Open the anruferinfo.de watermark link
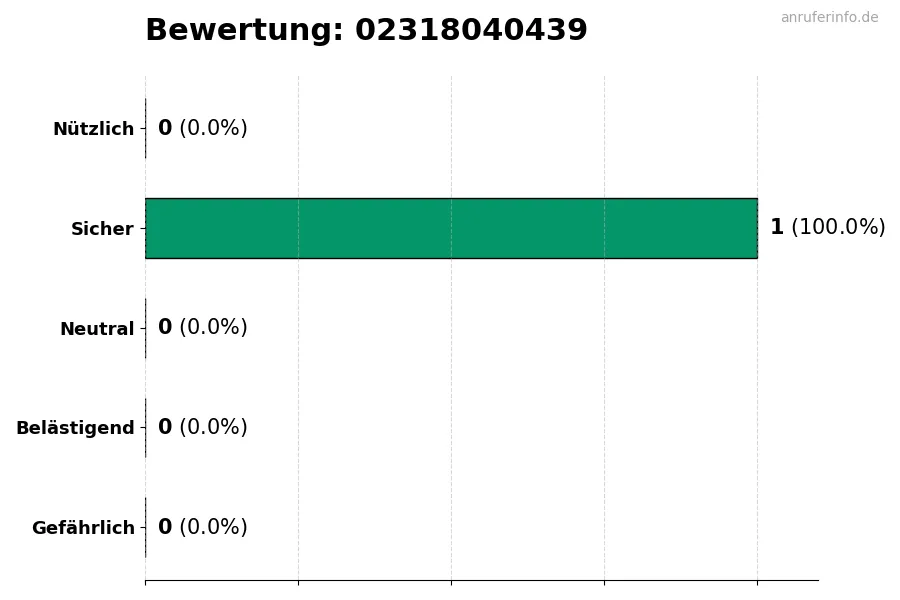 coord(829,18)
